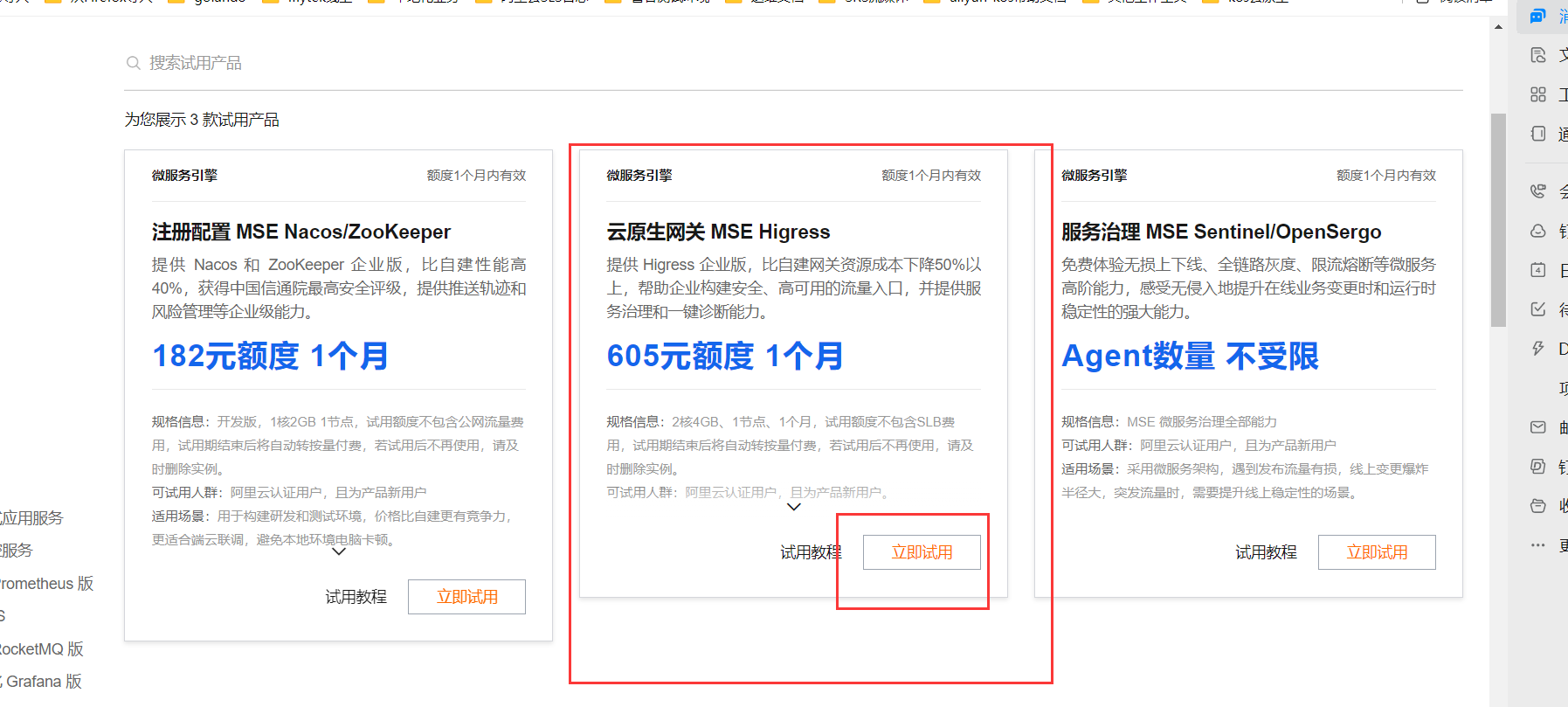
Task: Open the Contacts address book icon
Action: (x=1538, y=134)
